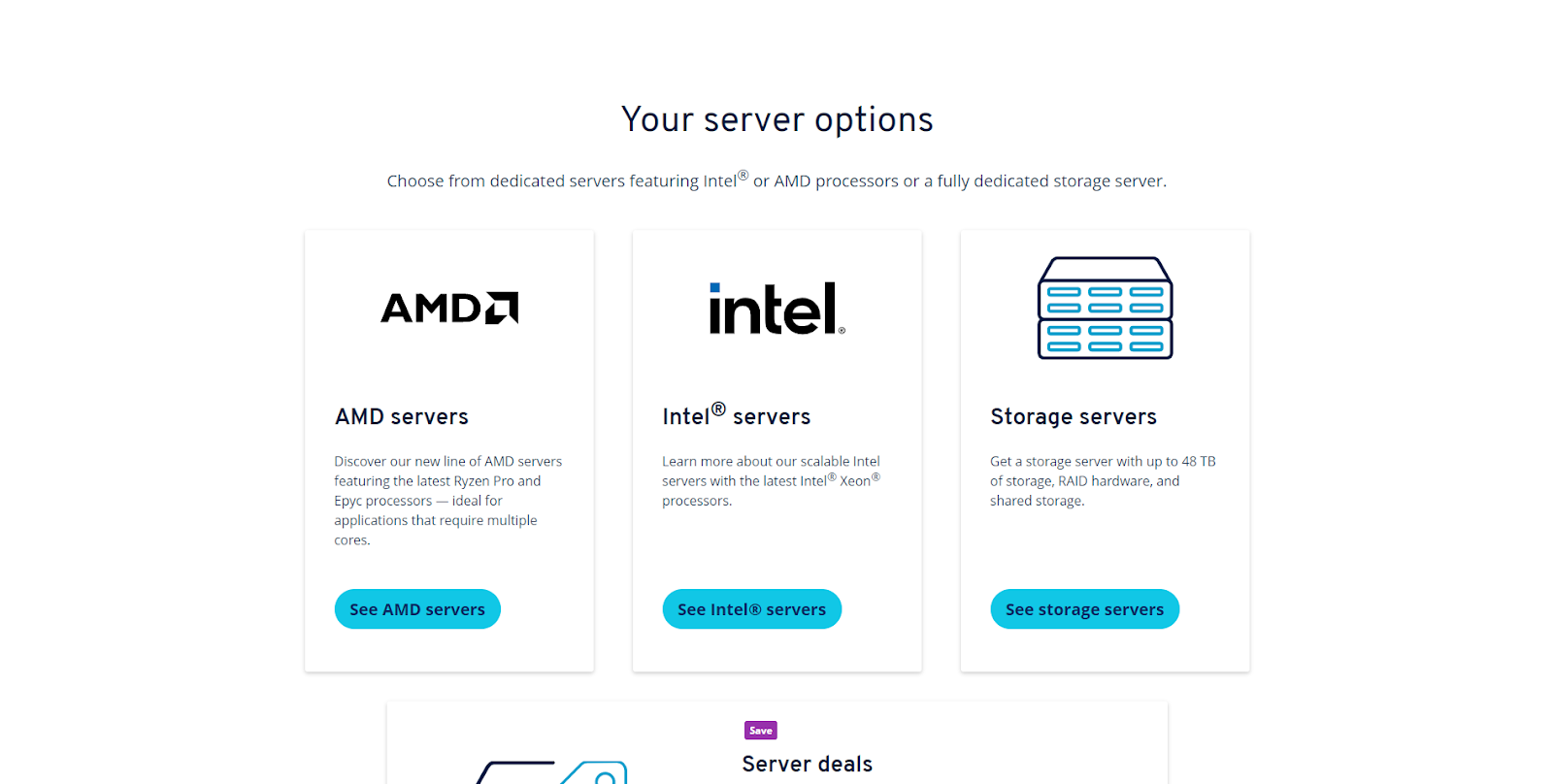The height and width of the screenshot is (784, 1553).
Task: Click the Intel description mentioning Xeon processors
Action: pyautogui.click(x=772, y=480)
